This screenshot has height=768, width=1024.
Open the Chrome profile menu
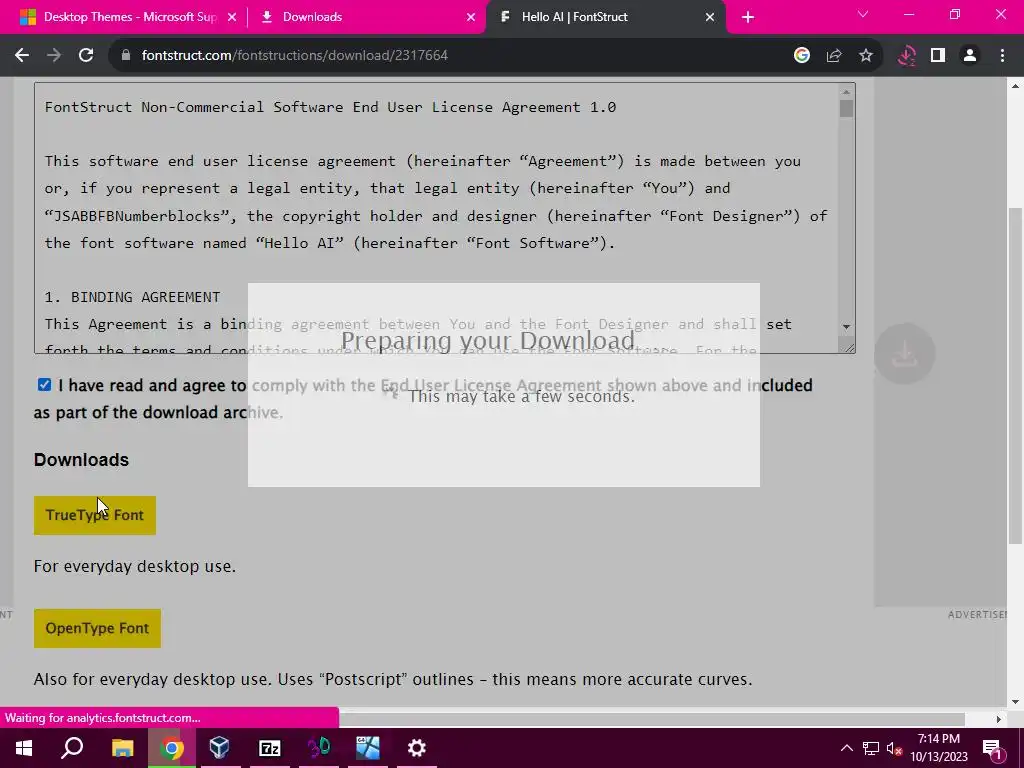(970, 56)
